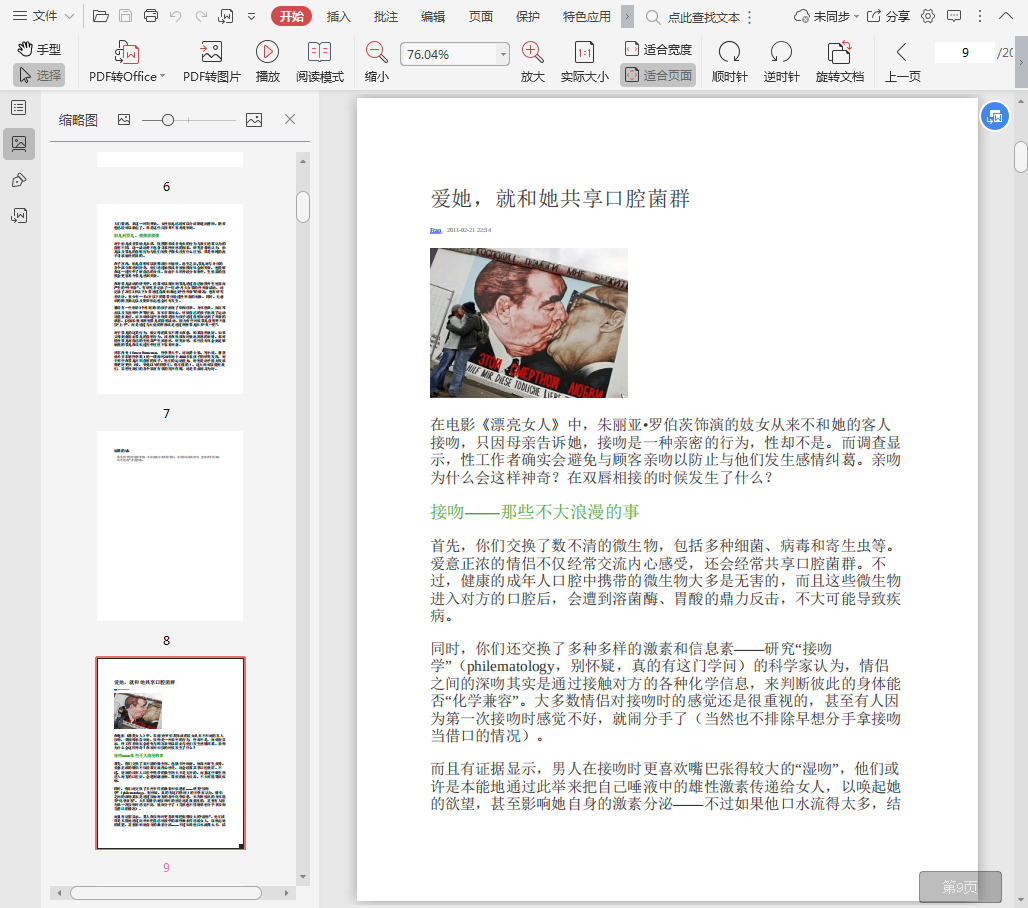Expand the PDF转Office dropdown arrow

[x=162, y=76]
